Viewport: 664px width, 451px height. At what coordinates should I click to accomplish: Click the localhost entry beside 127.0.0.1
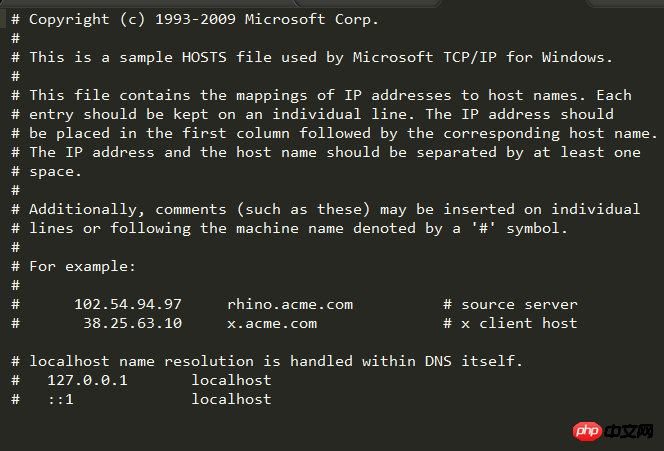[231, 381]
